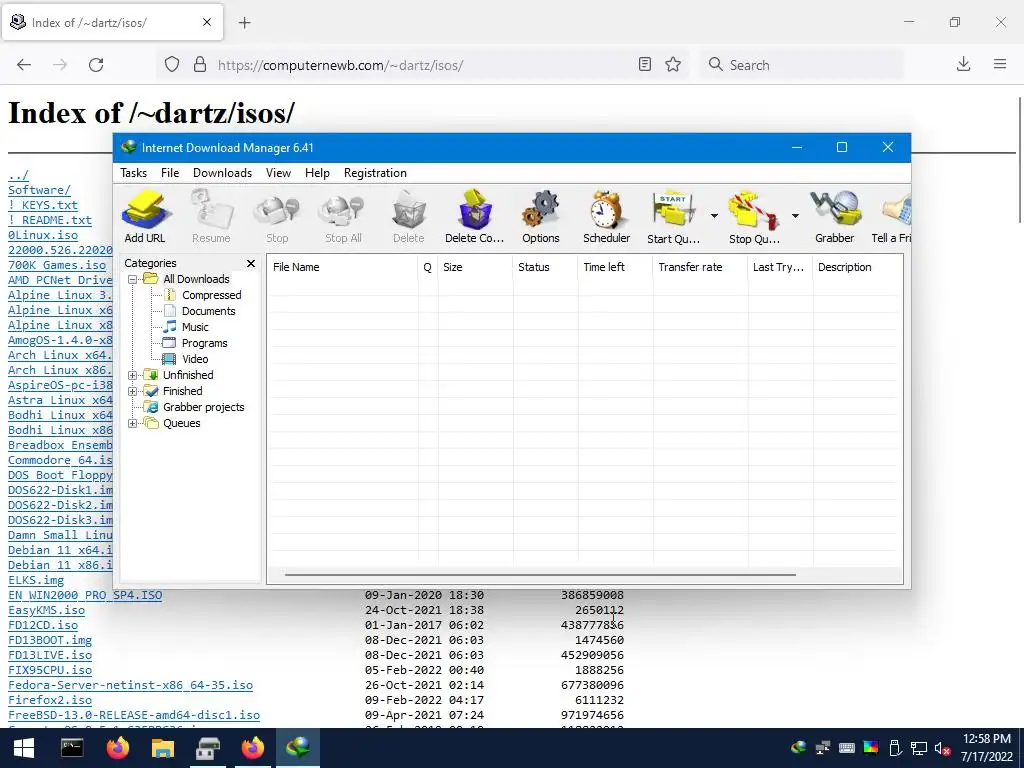Viewport: 1024px width, 768px height.
Task: Expand the Queues tree node
Action: click(x=133, y=423)
